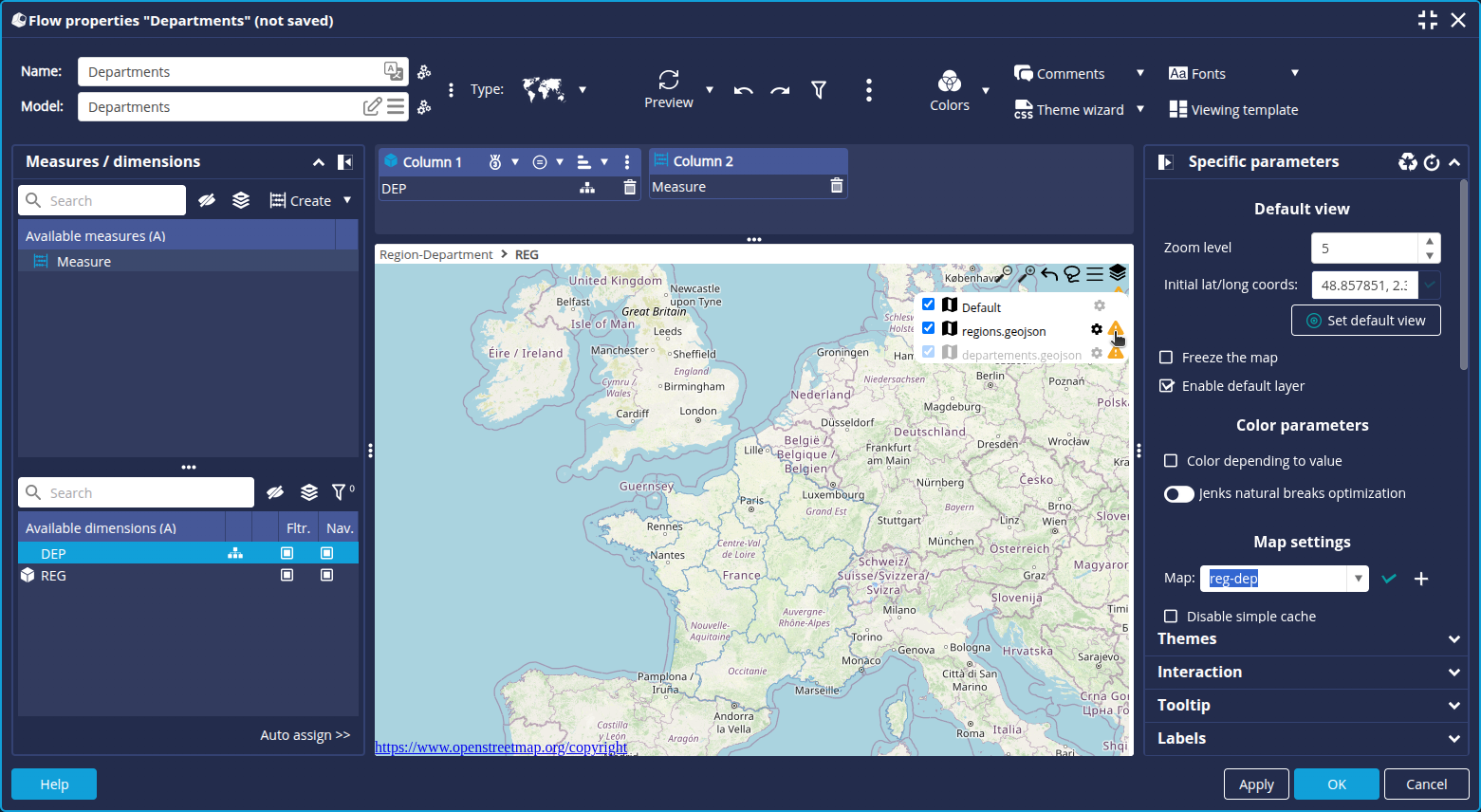Expand the Themes section
Screen dimensions: 1481x812
(x=1454, y=639)
